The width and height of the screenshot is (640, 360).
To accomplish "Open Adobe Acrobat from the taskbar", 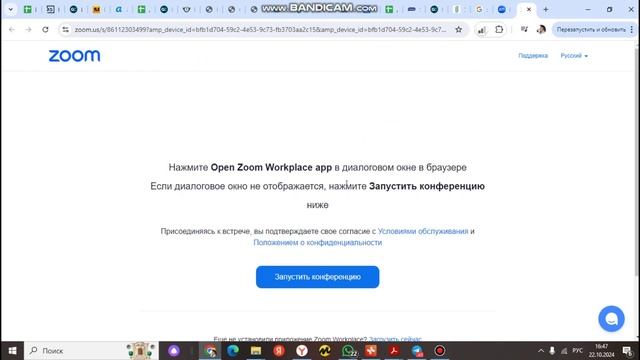I will (x=394, y=351).
